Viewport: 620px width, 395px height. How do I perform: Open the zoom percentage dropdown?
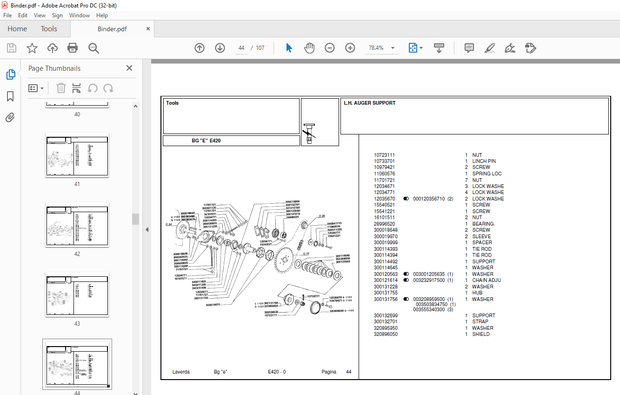tap(393, 48)
